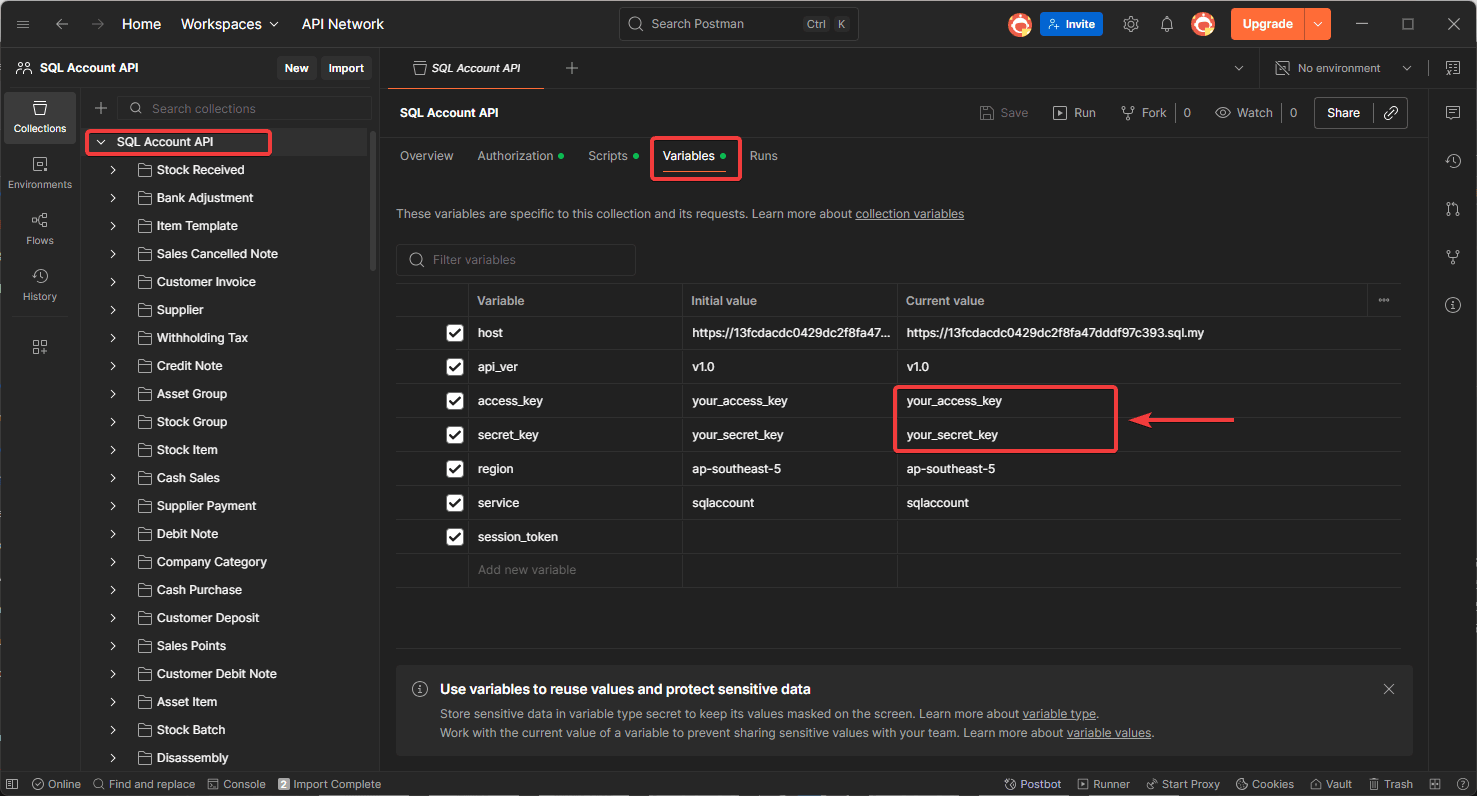The width and height of the screenshot is (1477, 796).
Task: Switch to the Scripts tab
Action: click(607, 156)
